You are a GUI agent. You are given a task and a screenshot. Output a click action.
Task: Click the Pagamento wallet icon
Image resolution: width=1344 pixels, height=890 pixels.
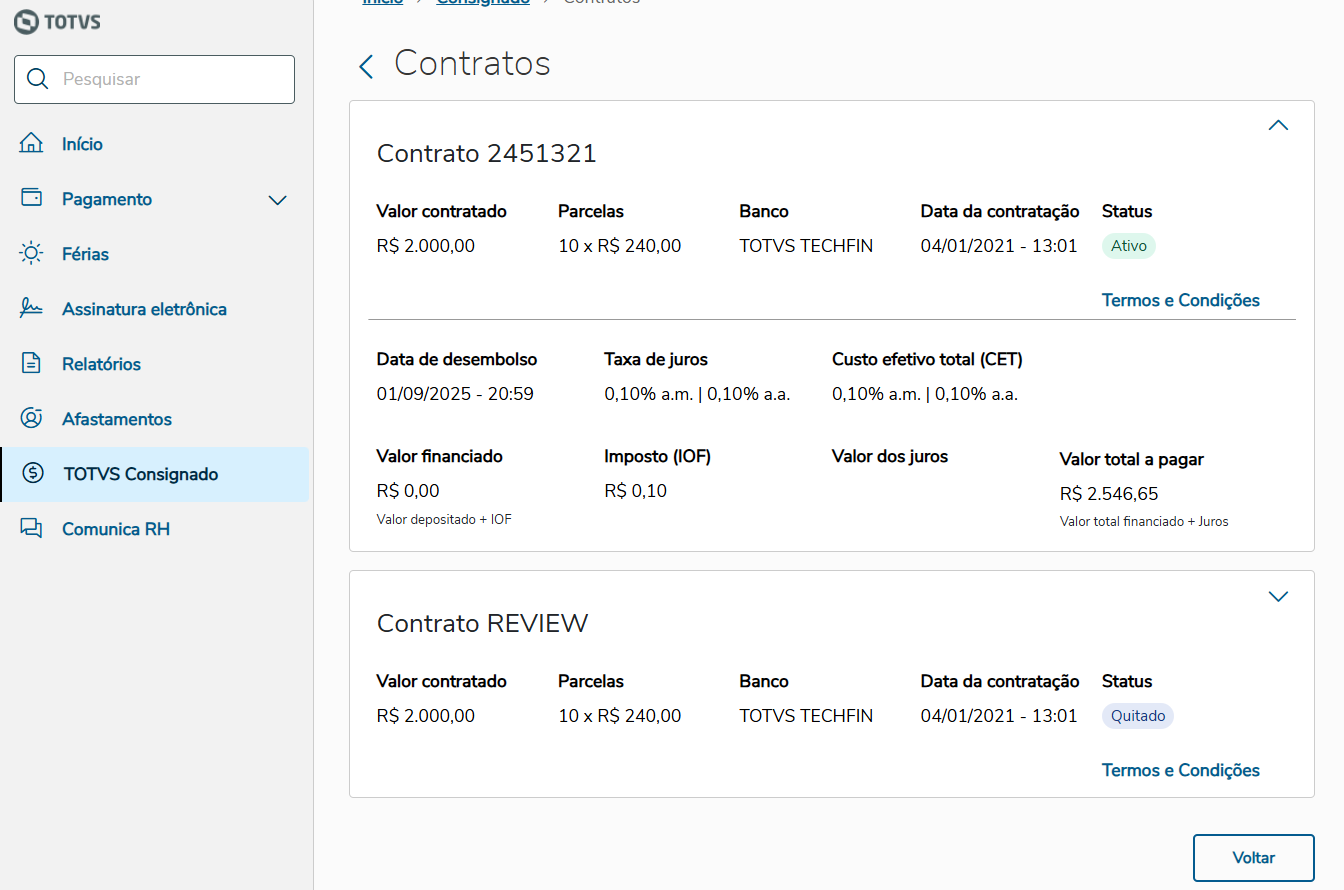[32, 198]
